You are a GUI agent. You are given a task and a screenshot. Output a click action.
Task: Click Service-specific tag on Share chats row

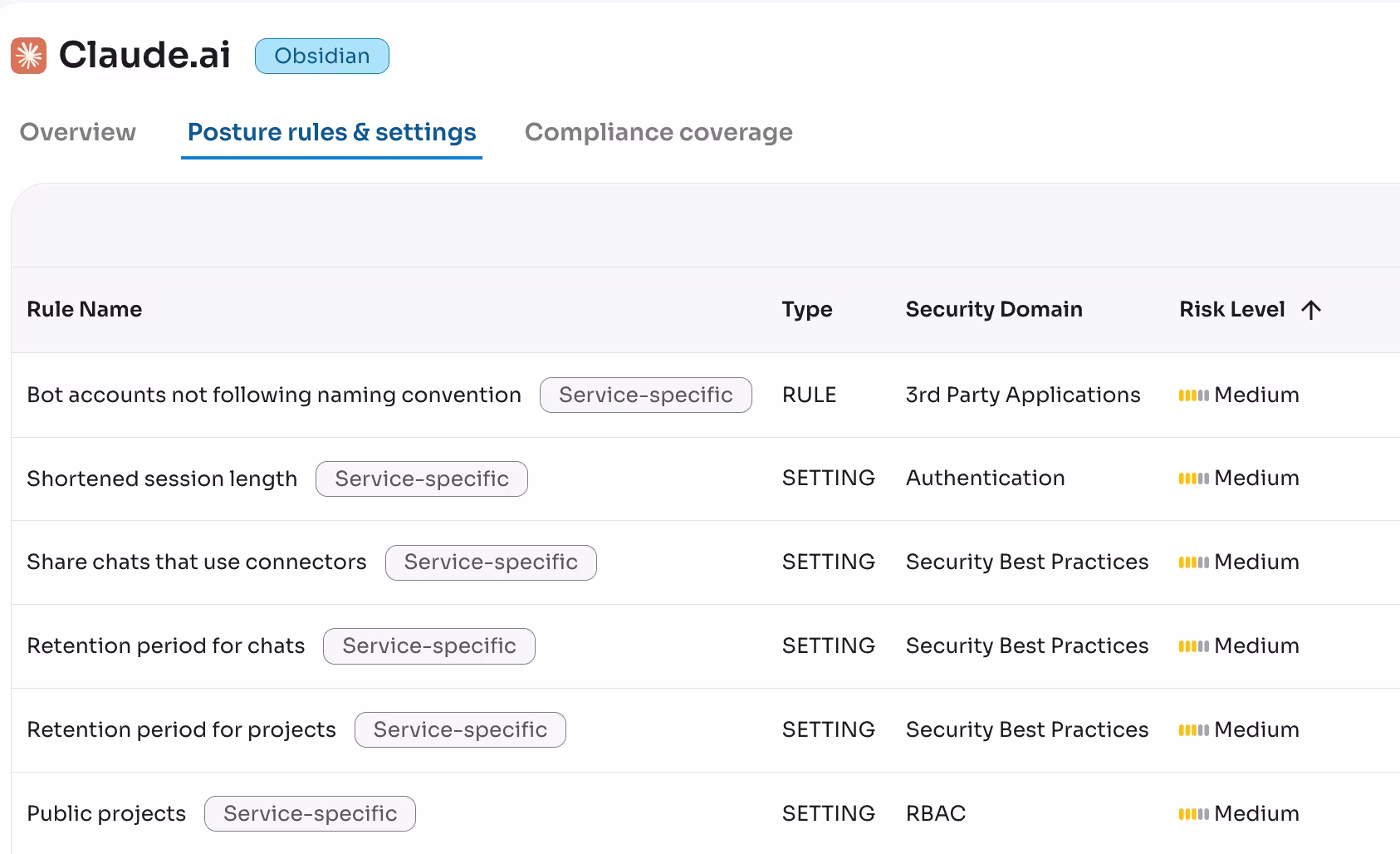click(x=491, y=562)
